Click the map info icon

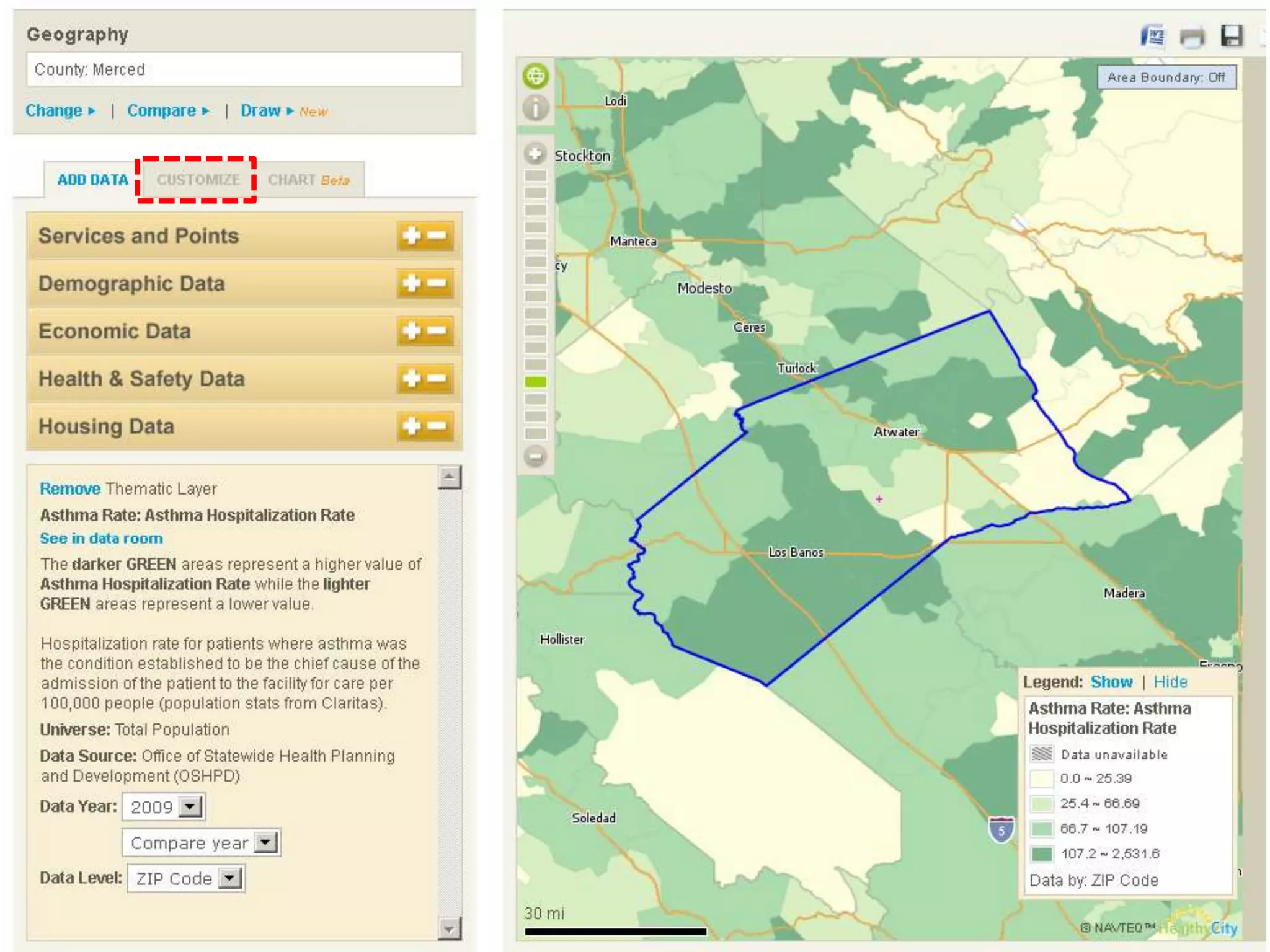536,108
